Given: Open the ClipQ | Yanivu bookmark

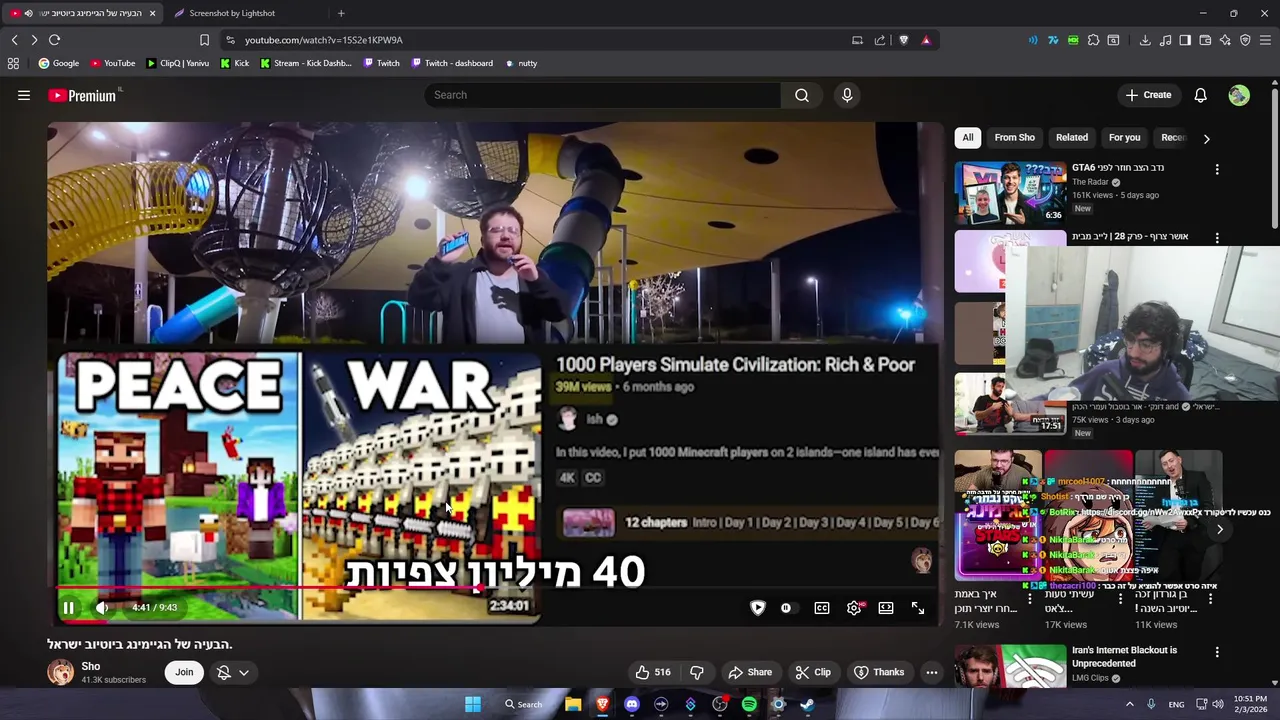Looking at the screenshot, I should 178,63.
